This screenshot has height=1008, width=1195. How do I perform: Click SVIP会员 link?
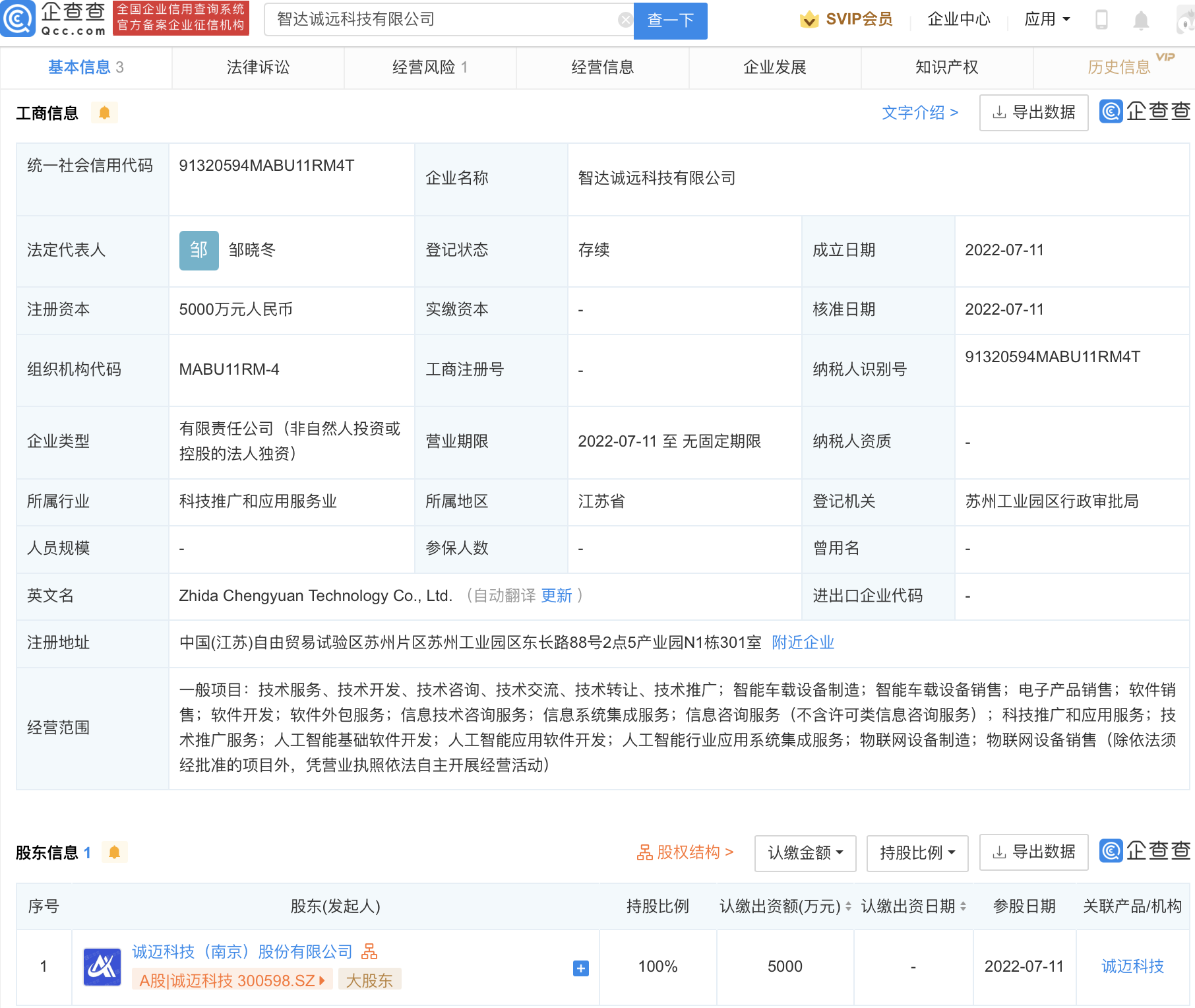pyautogui.click(x=859, y=19)
